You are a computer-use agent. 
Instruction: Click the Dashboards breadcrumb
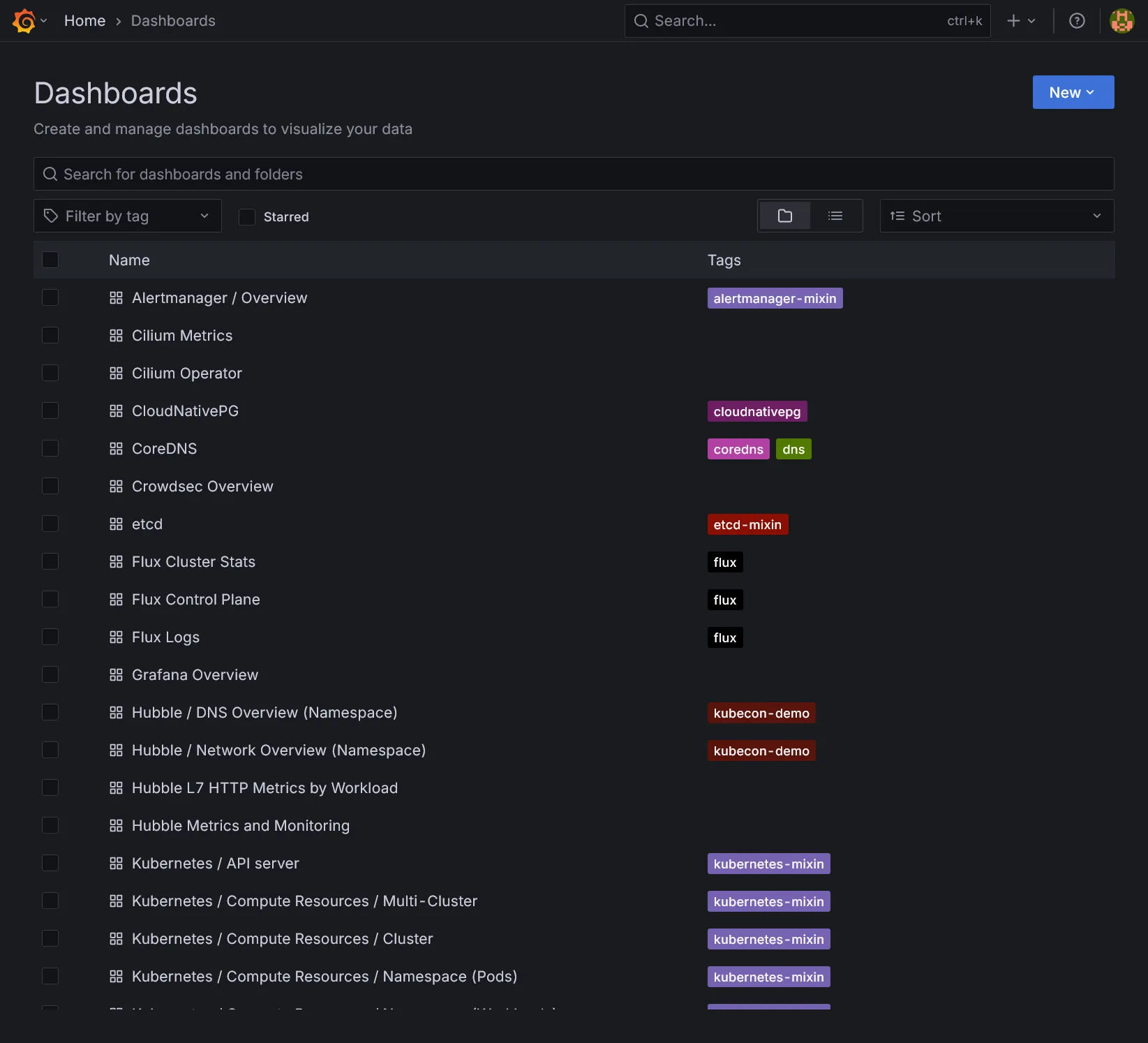(x=173, y=20)
